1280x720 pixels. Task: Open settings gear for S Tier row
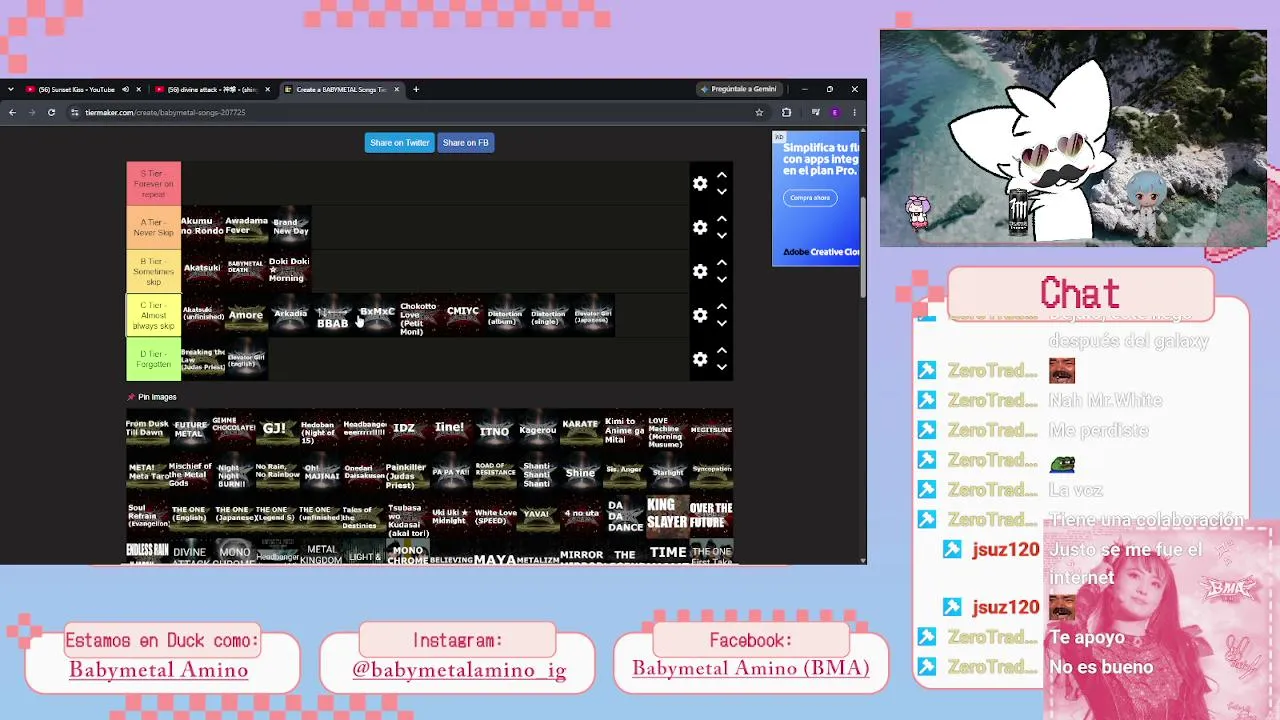(x=700, y=184)
